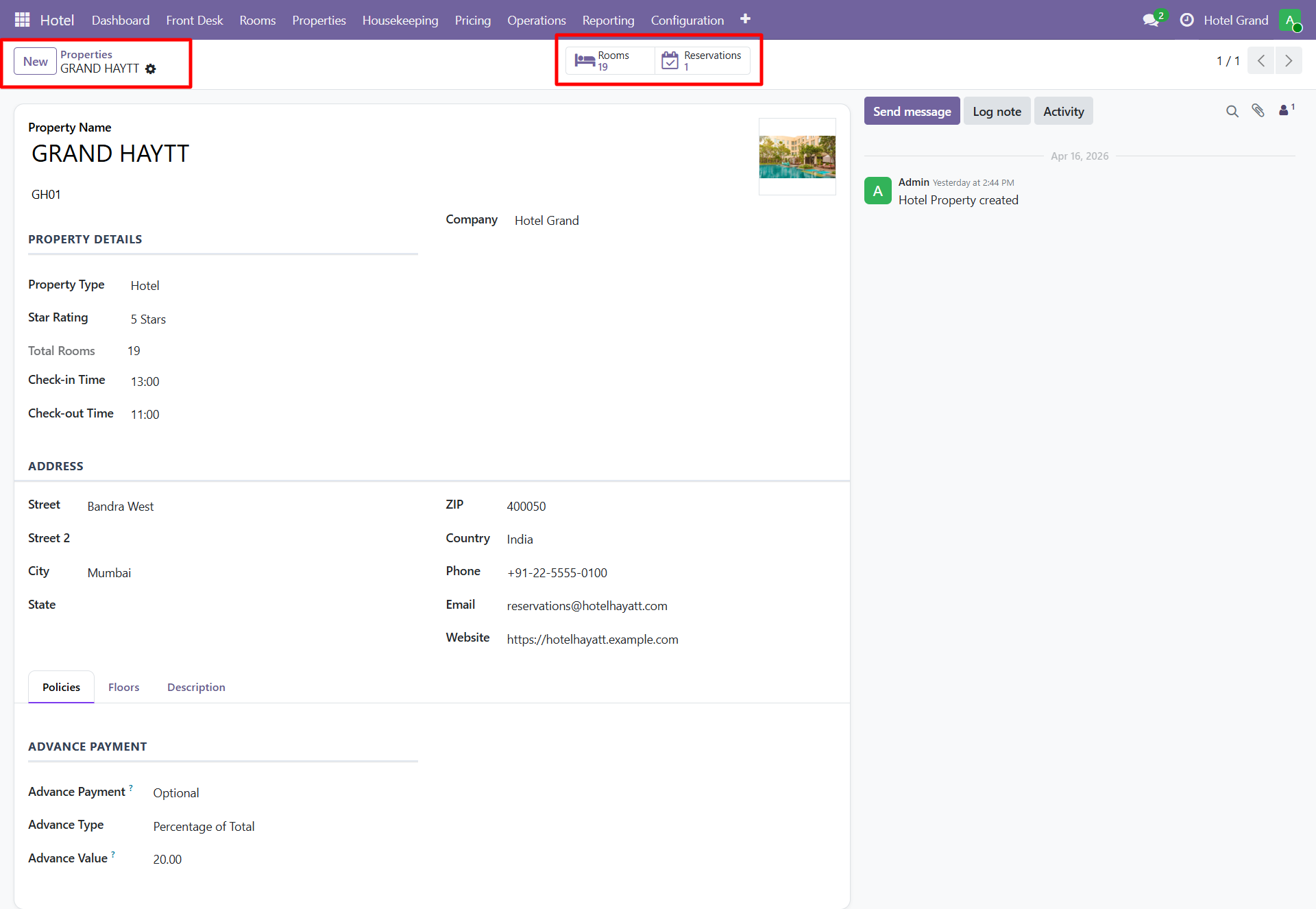Click the clock activities icon in navbar
Viewport: 1316px width, 909px height.
[1186, 20]
